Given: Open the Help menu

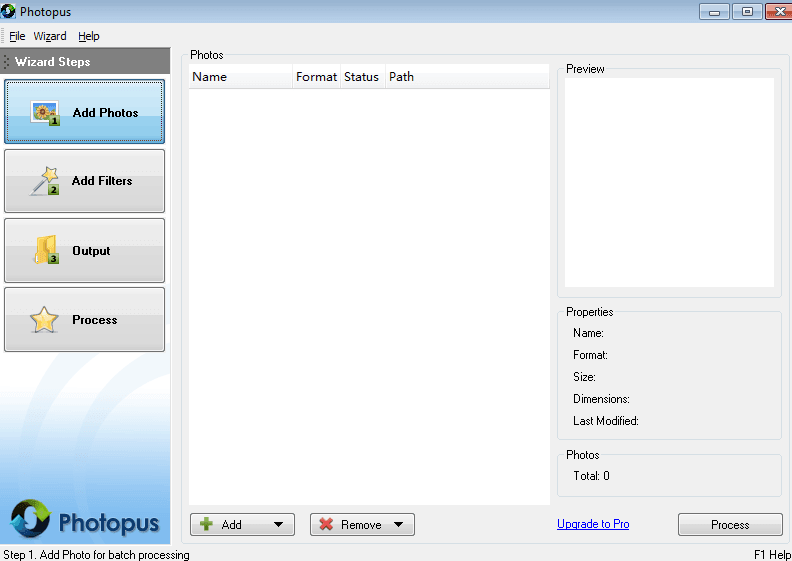Looking at the screenshot, I should [x=89, y=36].
